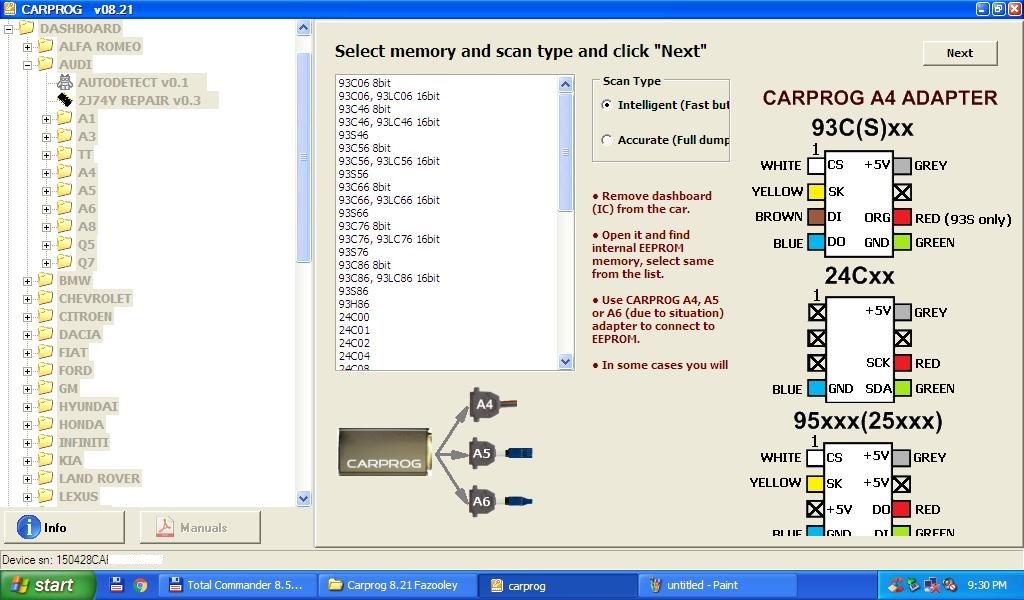Select the DACIA tree item
This screenshot has width=1024, height=600.
coord(80,334)
